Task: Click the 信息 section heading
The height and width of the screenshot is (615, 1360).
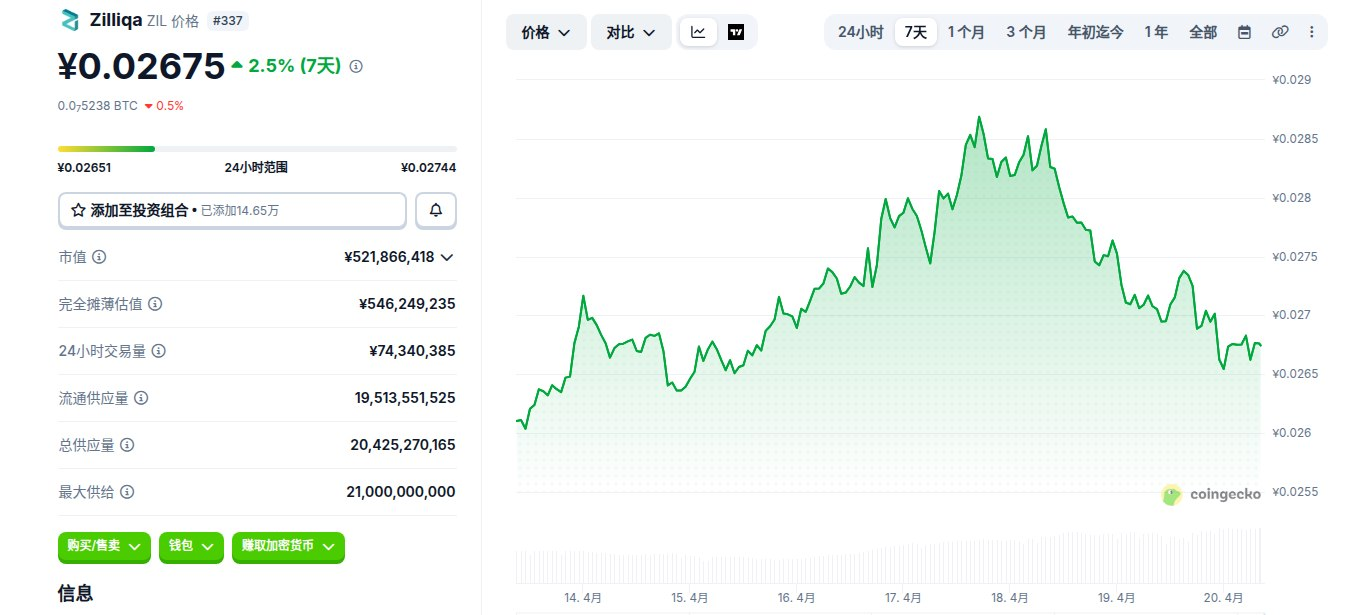Action: tap(76, 593)
